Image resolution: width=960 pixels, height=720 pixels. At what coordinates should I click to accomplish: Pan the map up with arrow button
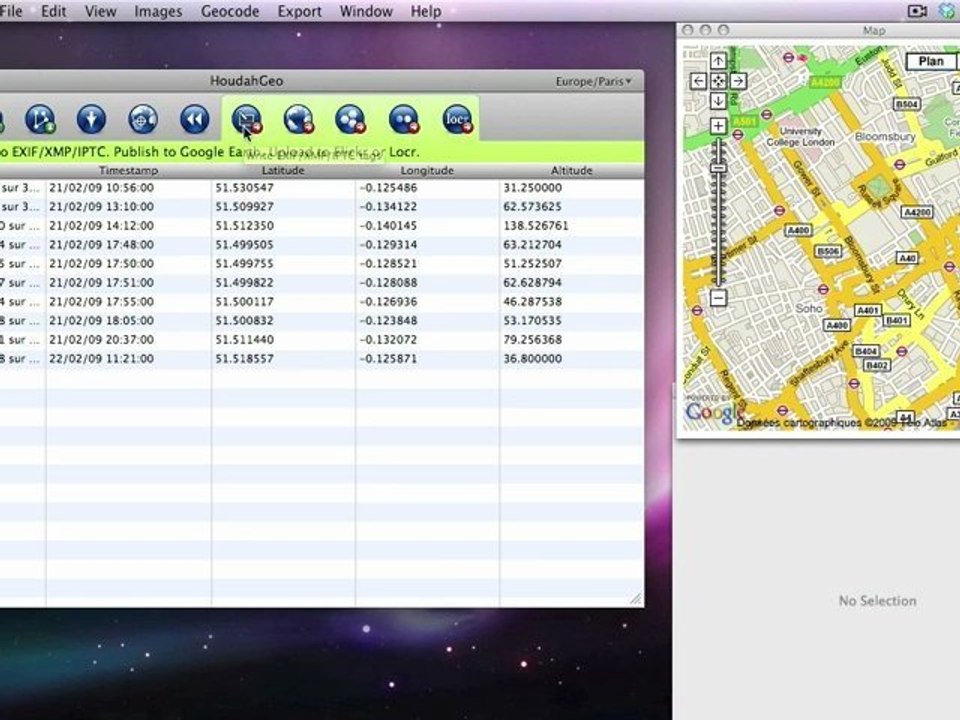tap(718, 61)
